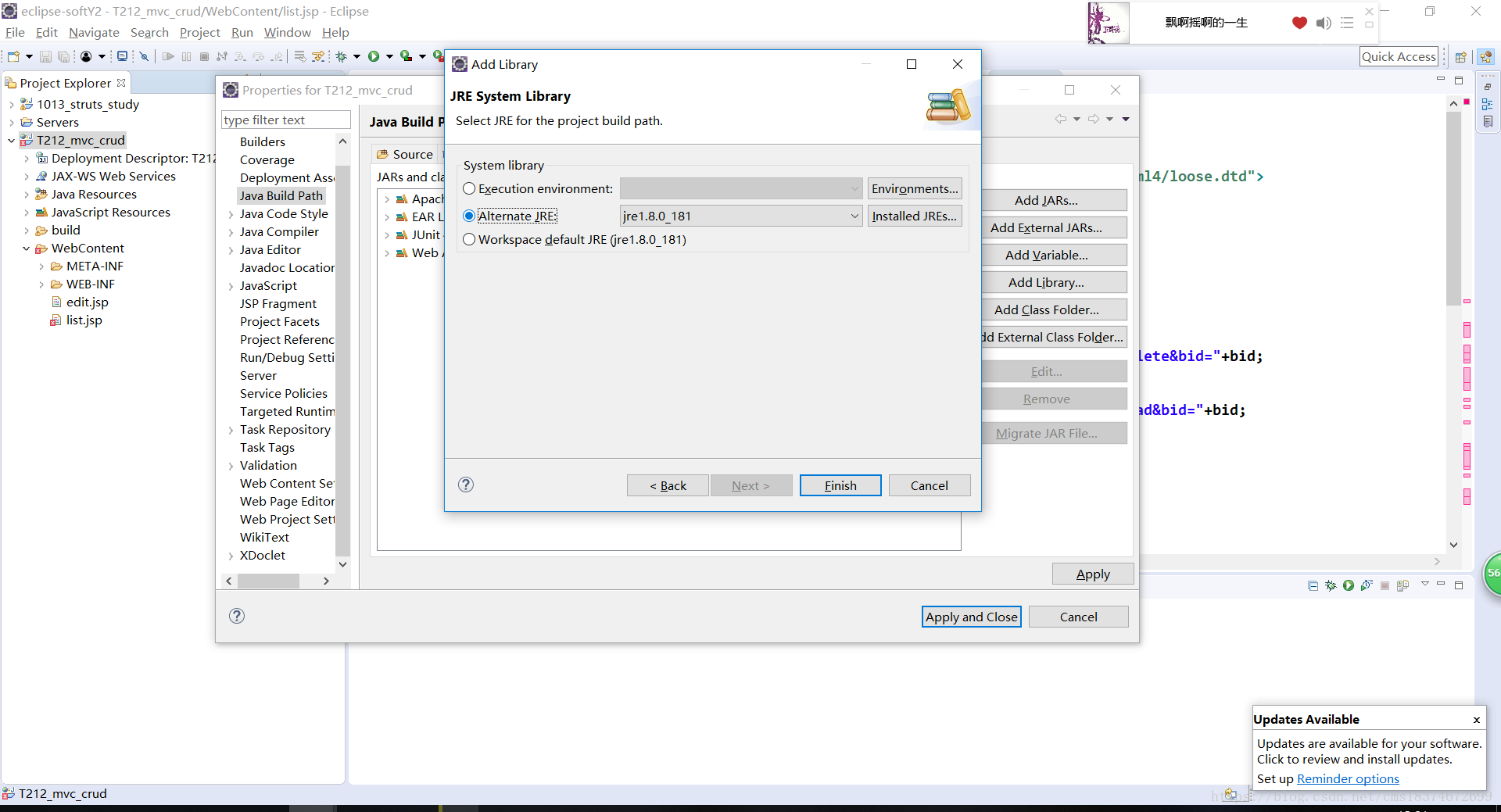
Task: Click the Save toolbar icon
Action: pos(45,56)
